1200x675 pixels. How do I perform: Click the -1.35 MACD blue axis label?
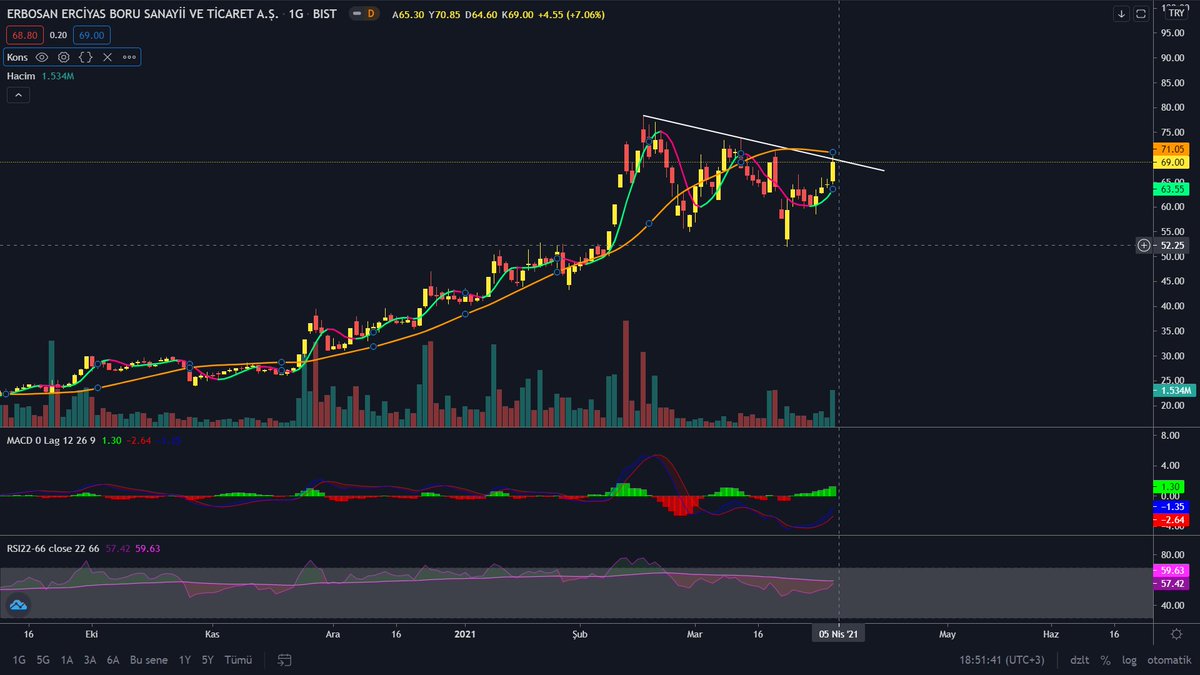click(1172, 507)
